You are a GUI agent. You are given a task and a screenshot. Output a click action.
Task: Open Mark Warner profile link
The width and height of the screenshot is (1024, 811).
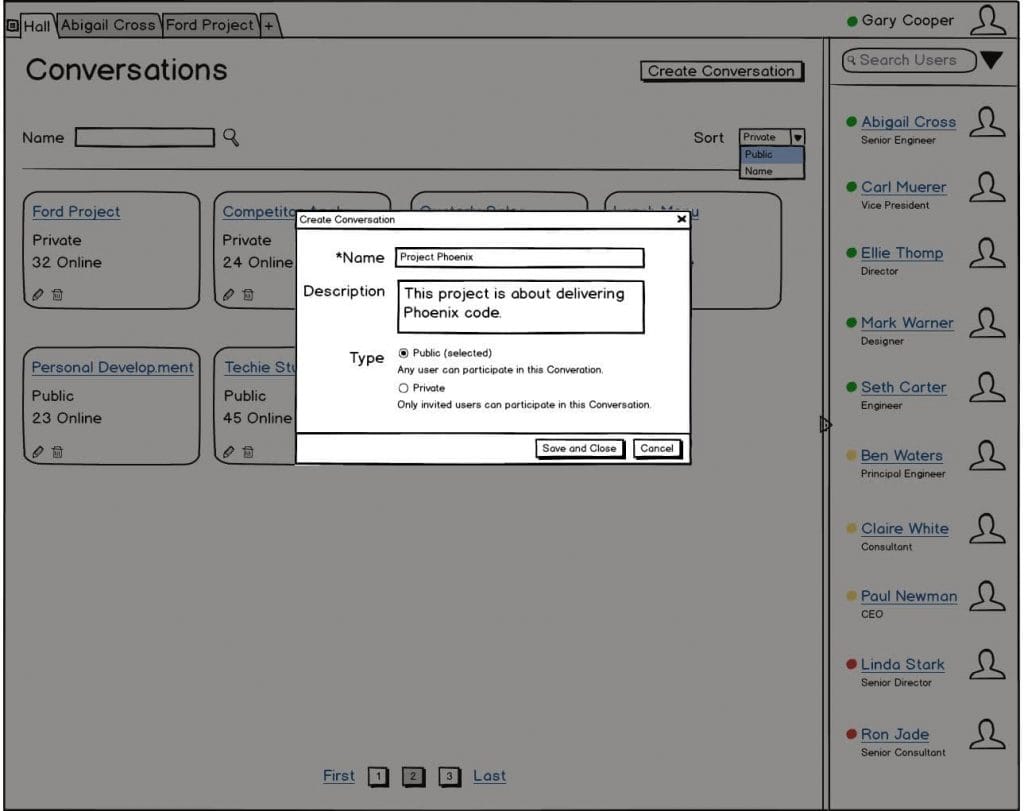tap(907, 323)
